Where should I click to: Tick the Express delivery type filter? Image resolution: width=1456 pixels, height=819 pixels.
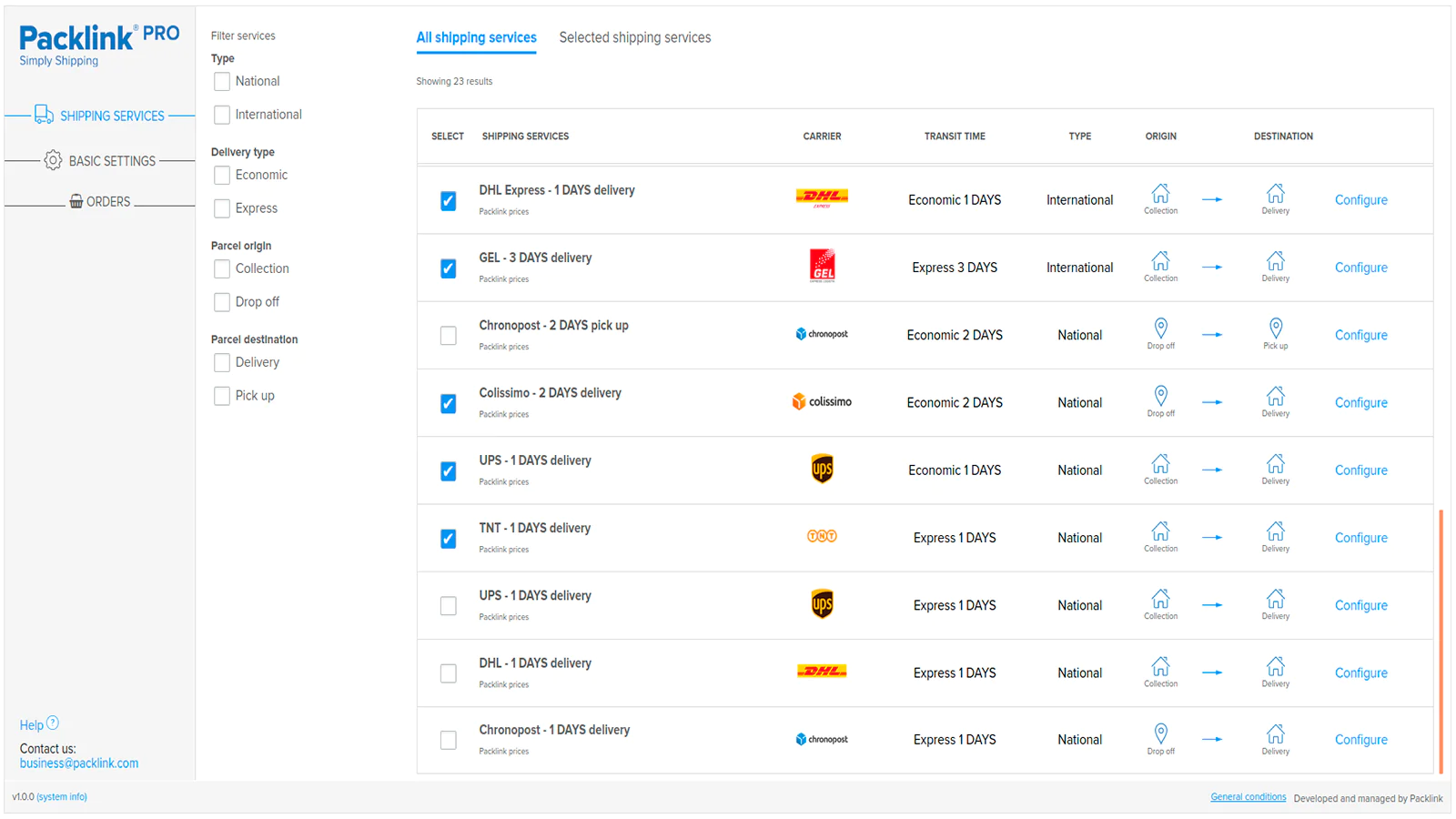[x=222, y=208]
